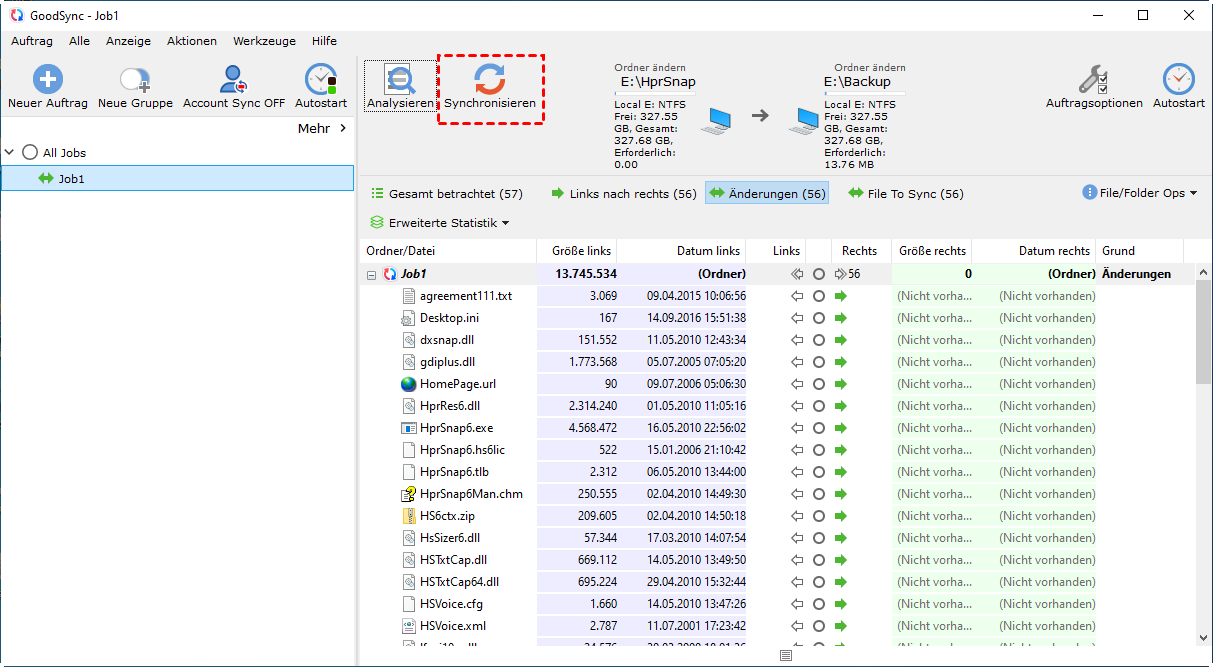The width and height of the screenshot is (1213, 667).
Task: Collapse the Job1 folder tree row
Action: click(x=372, y=274)
